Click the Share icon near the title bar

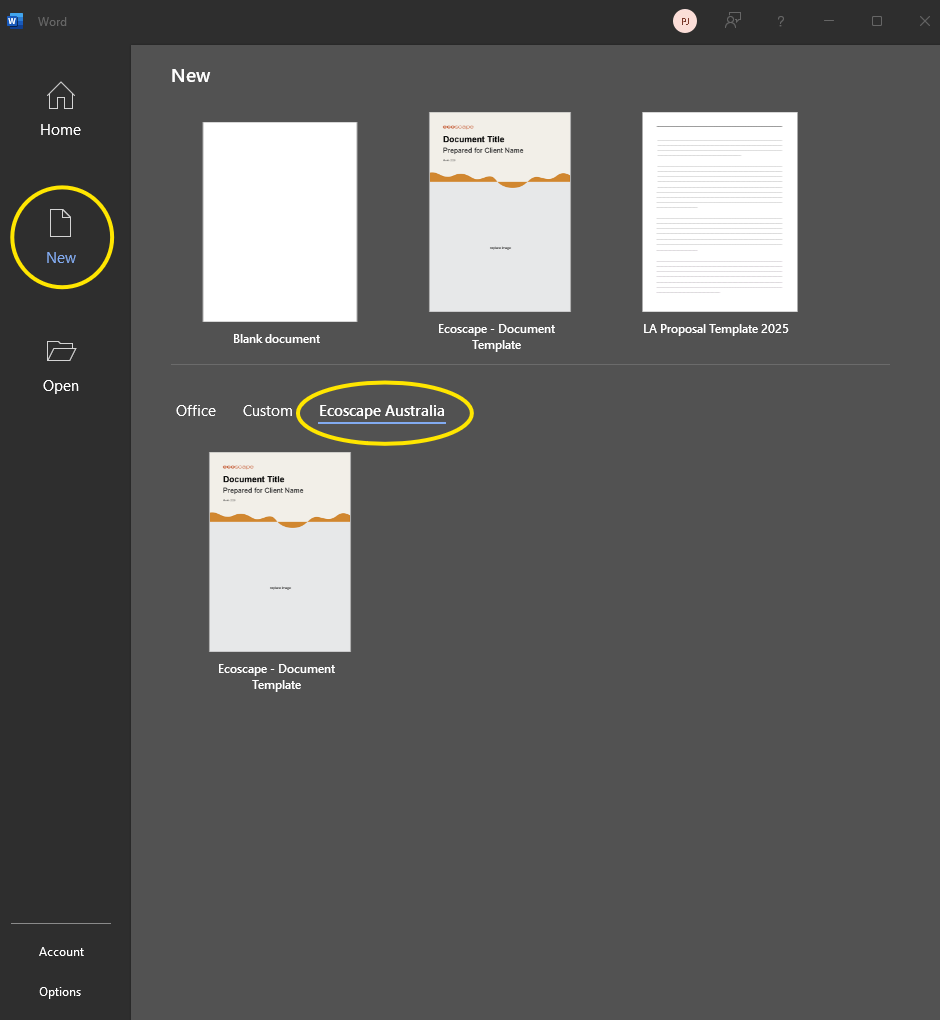[x=732, y=21]
